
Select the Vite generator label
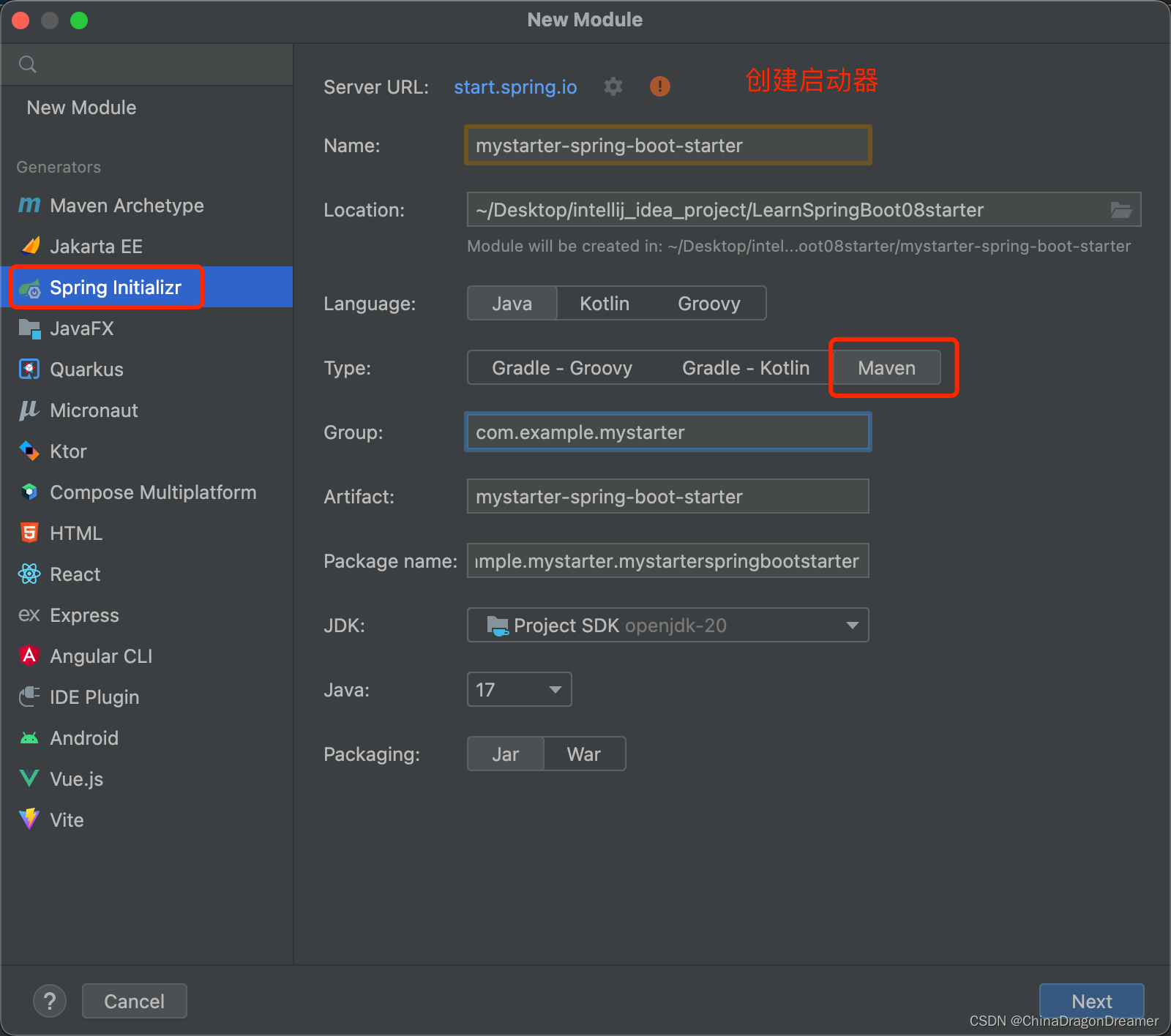[67, 820]
